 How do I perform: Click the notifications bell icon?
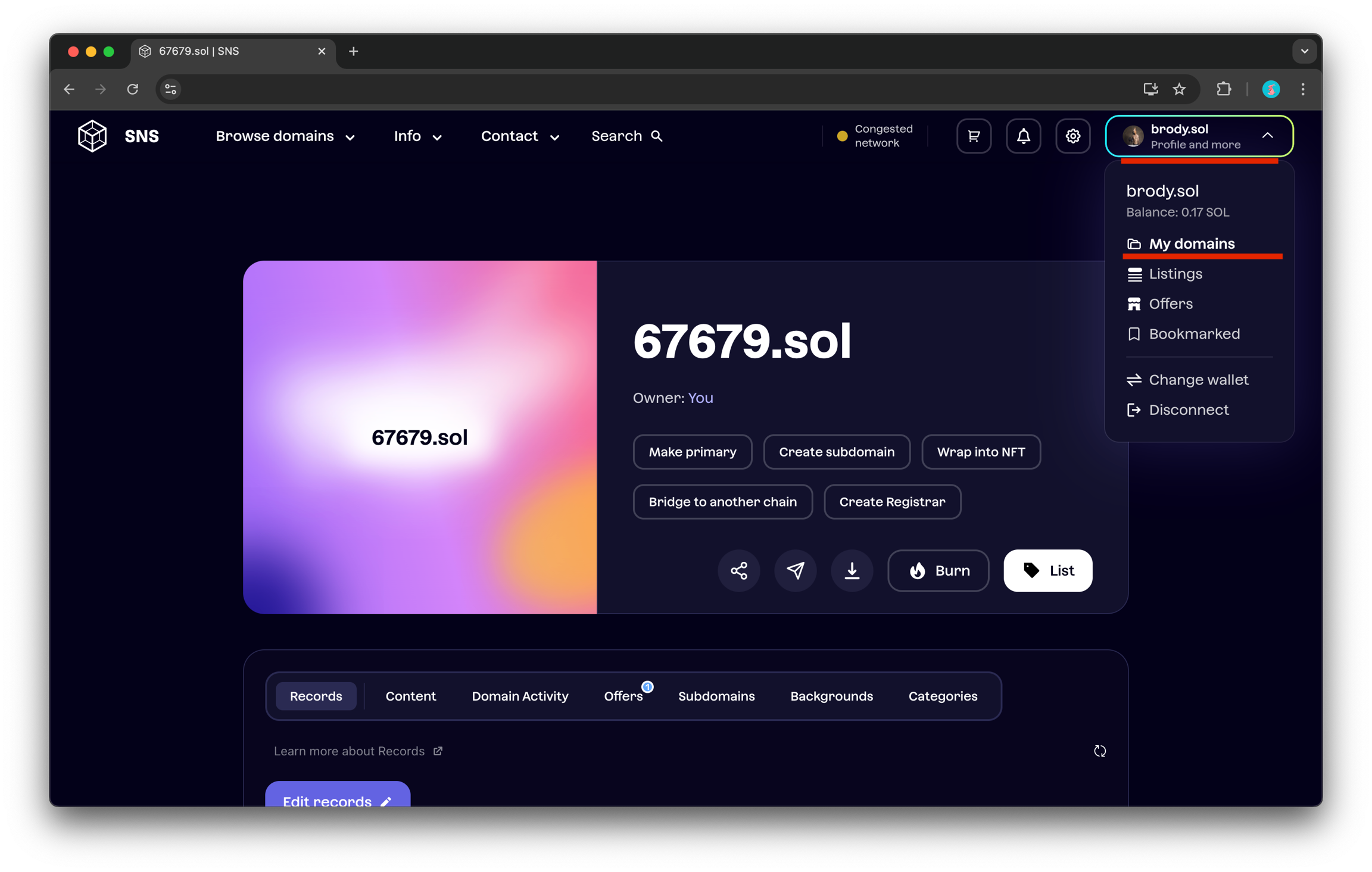coord(1023,136)
